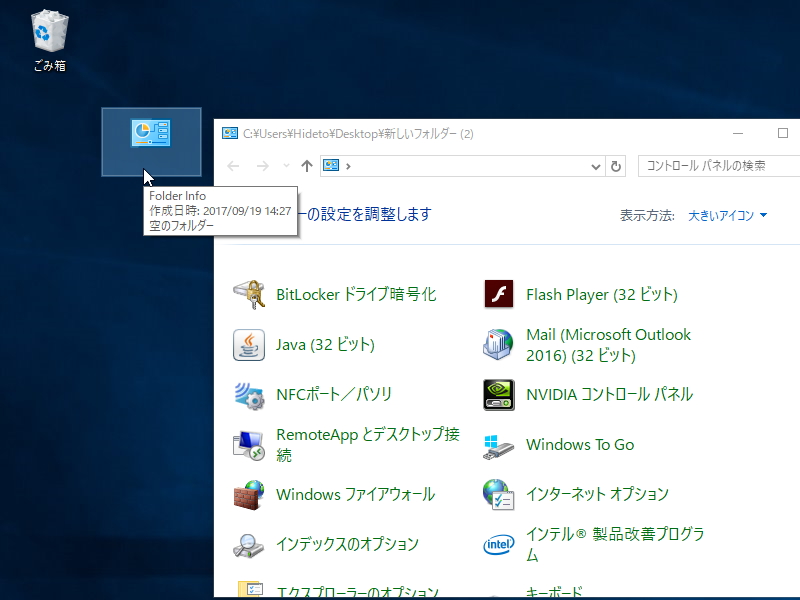Go up one level with the up arrow
This screenshot has width=800, height=600.
click(307, 166)
